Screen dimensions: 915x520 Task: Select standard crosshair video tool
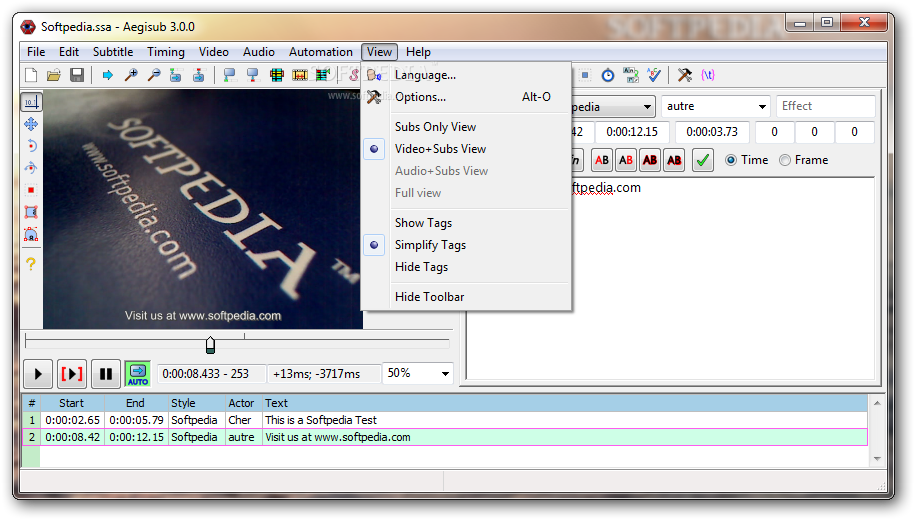[31, 102]
